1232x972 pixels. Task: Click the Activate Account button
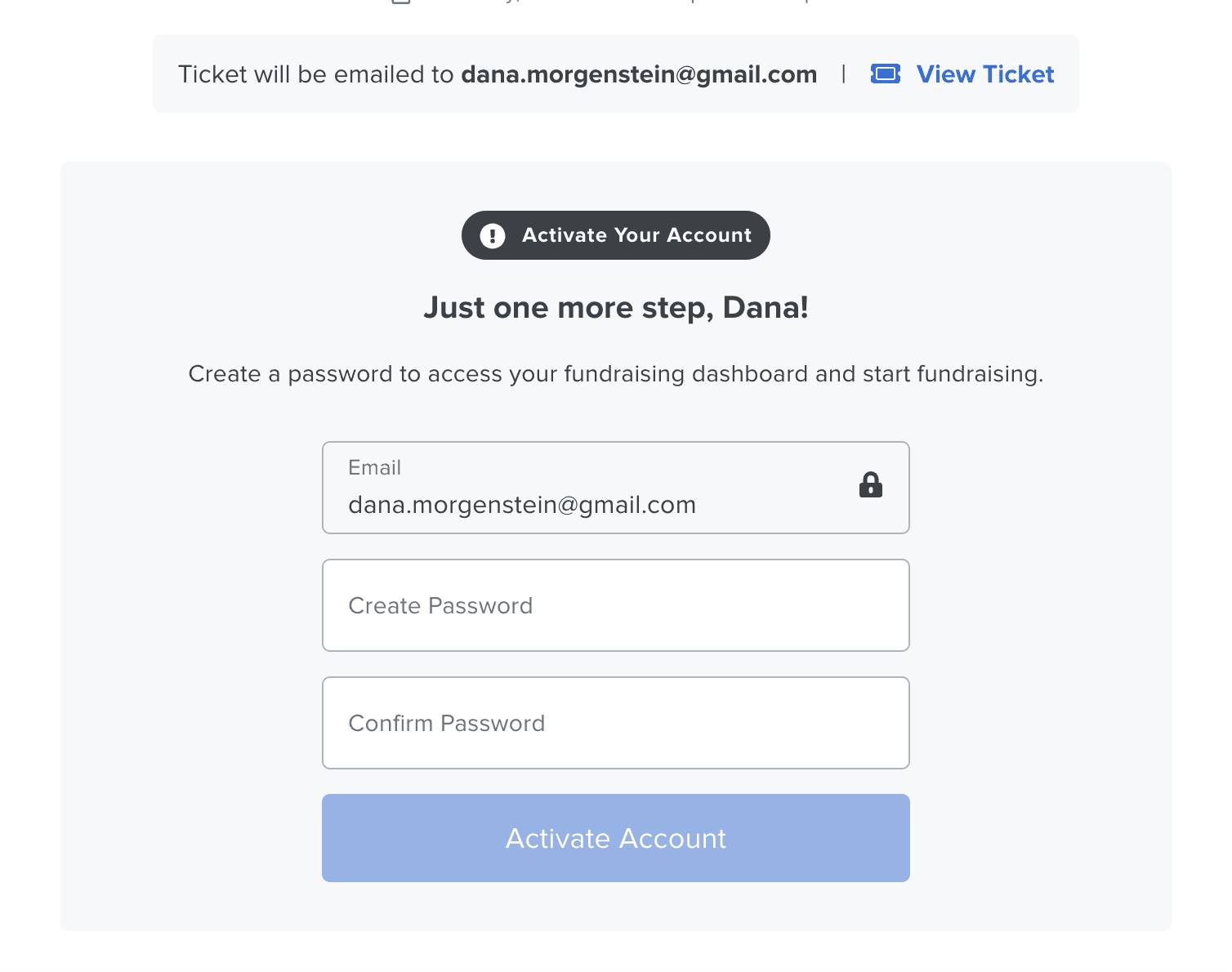click(616, 838)
